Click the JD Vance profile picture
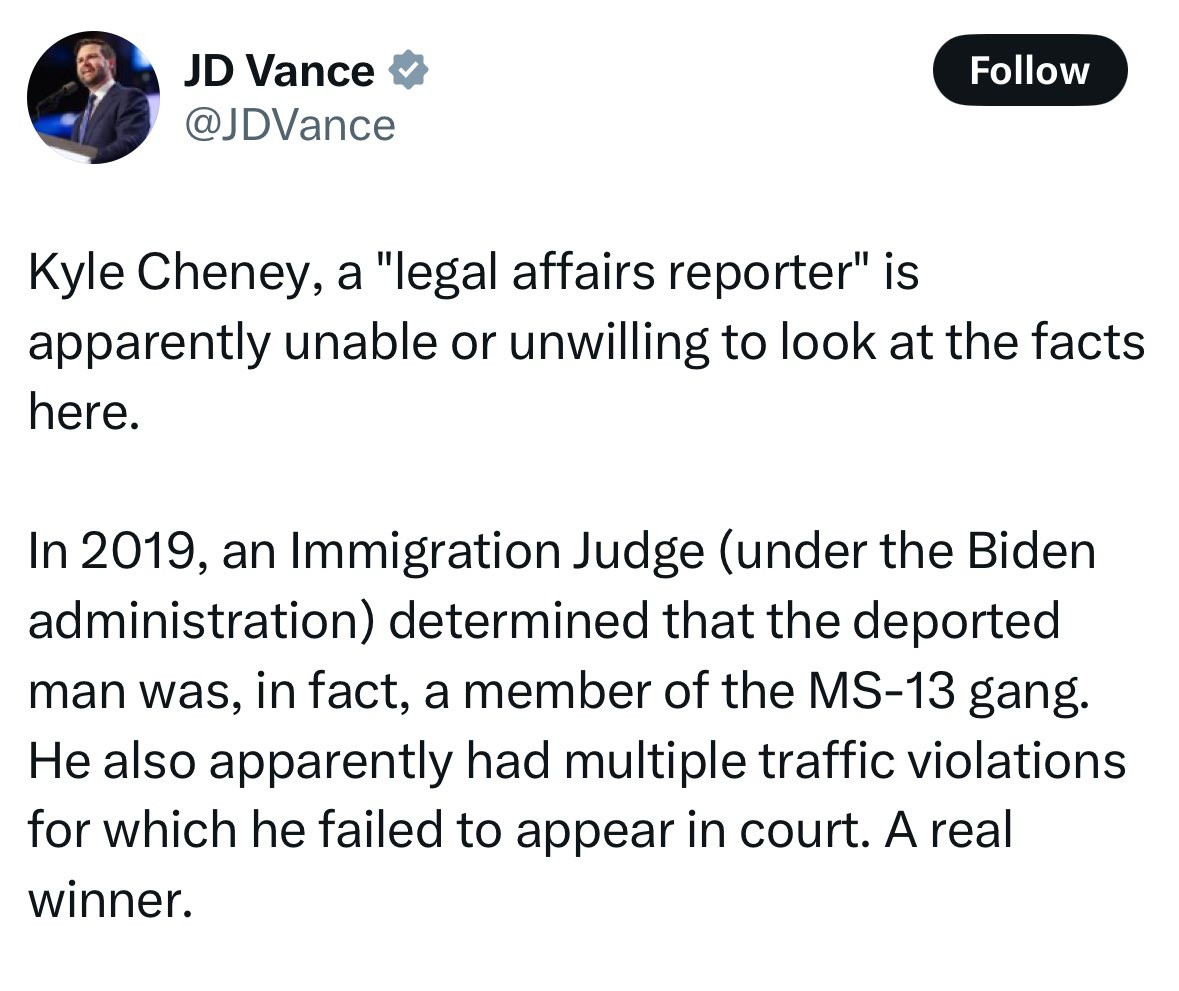This screenshot has width=1179, height=991. 92,97
